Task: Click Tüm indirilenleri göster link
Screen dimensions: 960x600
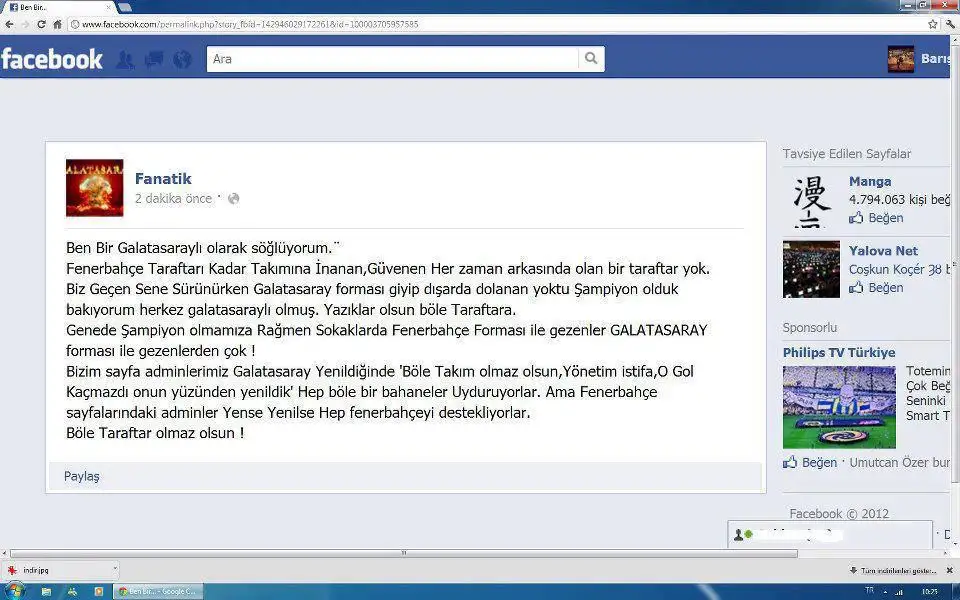Action: coord(898,571)
